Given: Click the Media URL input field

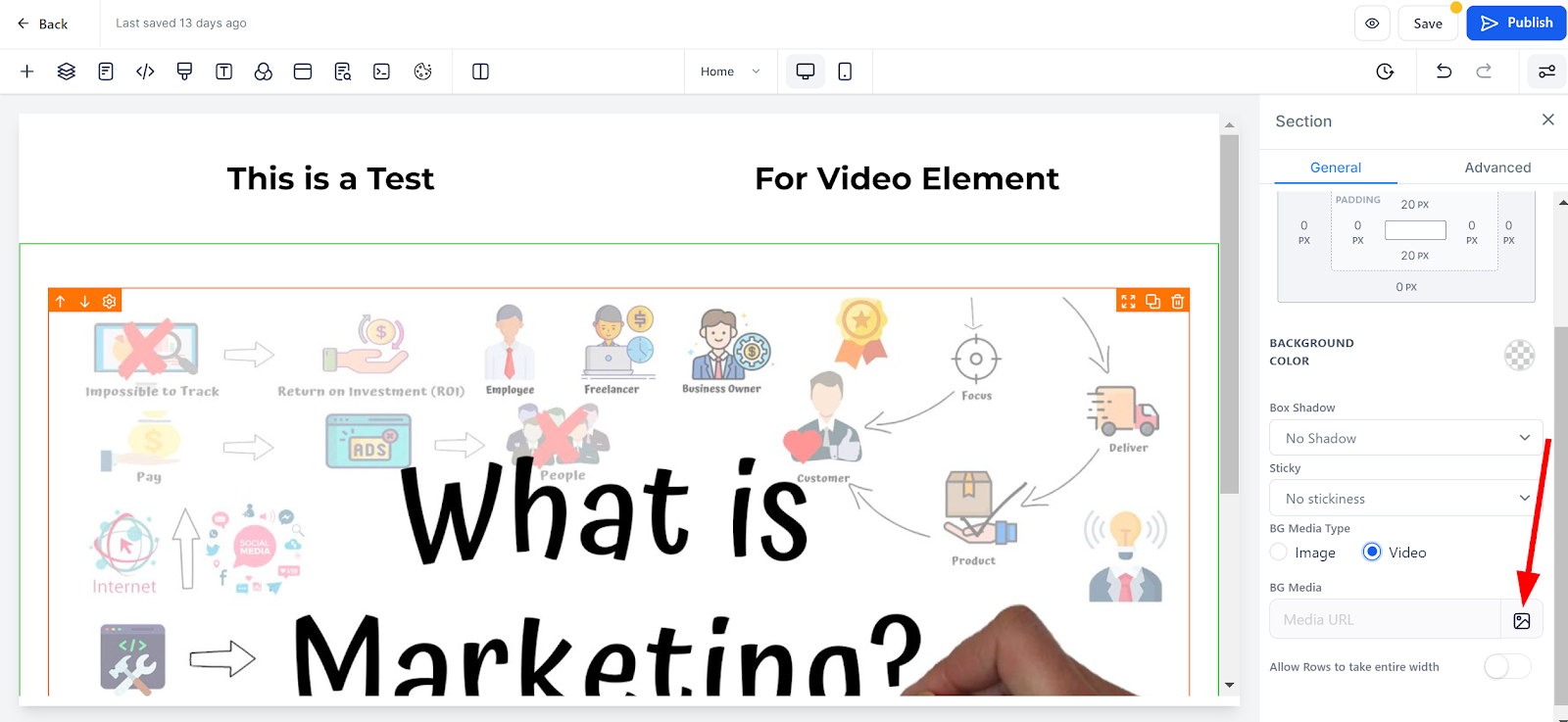Looking at the screenshot, I should 1386,620.
